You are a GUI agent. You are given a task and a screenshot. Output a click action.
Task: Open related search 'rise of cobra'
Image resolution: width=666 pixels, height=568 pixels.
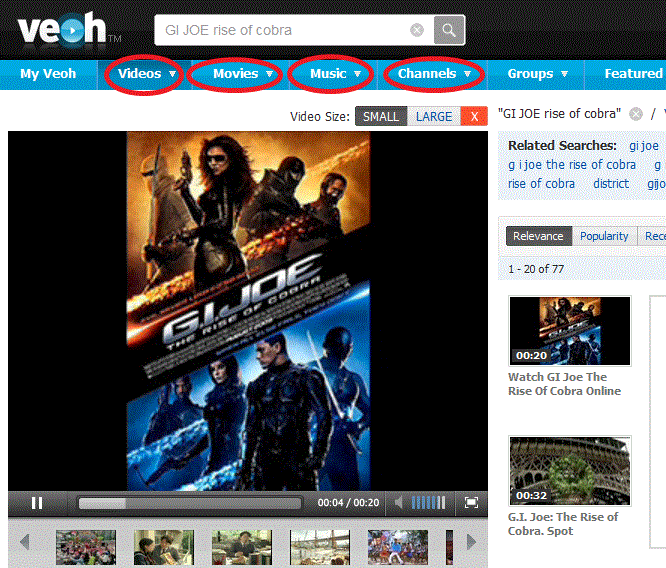[x=541, y=184]
